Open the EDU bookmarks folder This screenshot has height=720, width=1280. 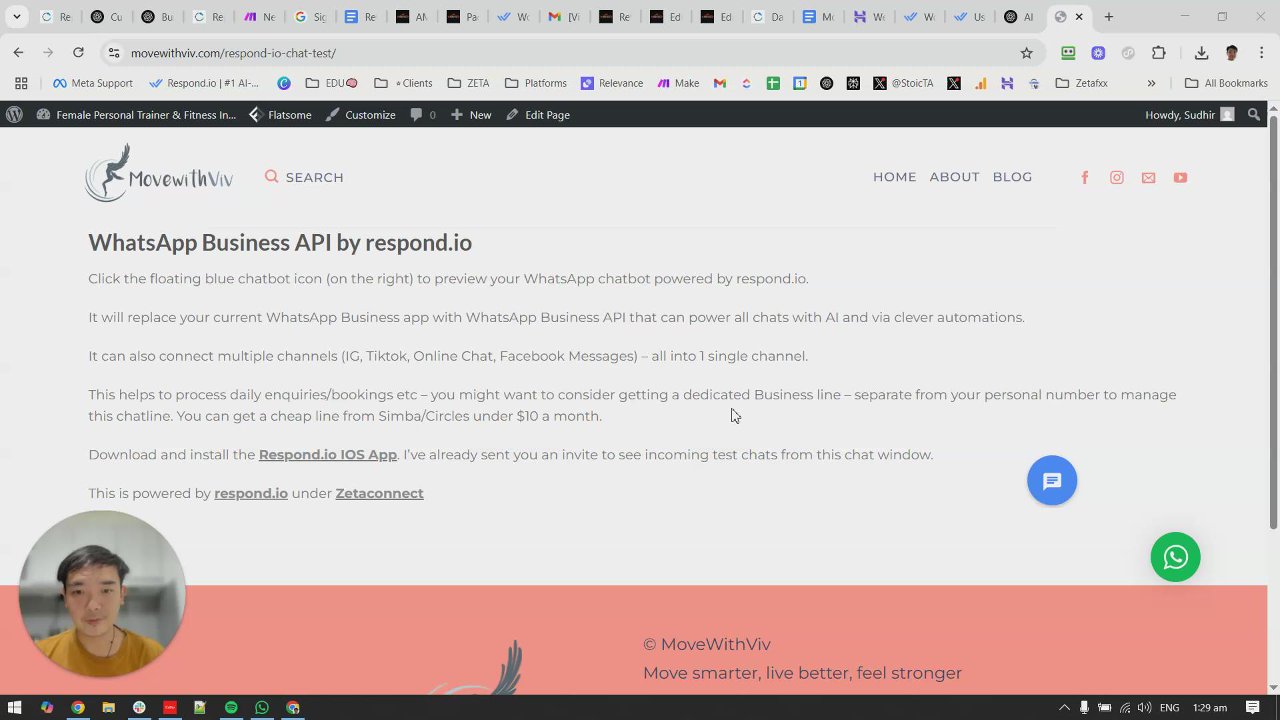(x=331, y=83)
